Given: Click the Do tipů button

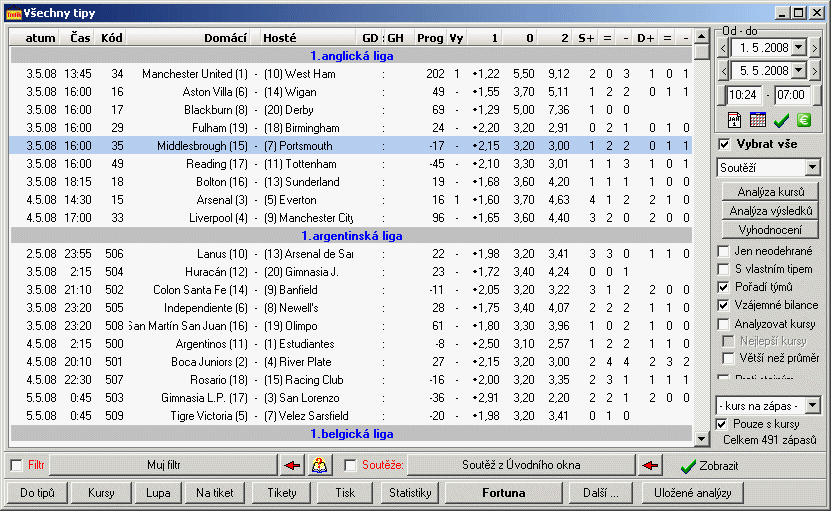Looking at the screenshot, I should [37, 493].
